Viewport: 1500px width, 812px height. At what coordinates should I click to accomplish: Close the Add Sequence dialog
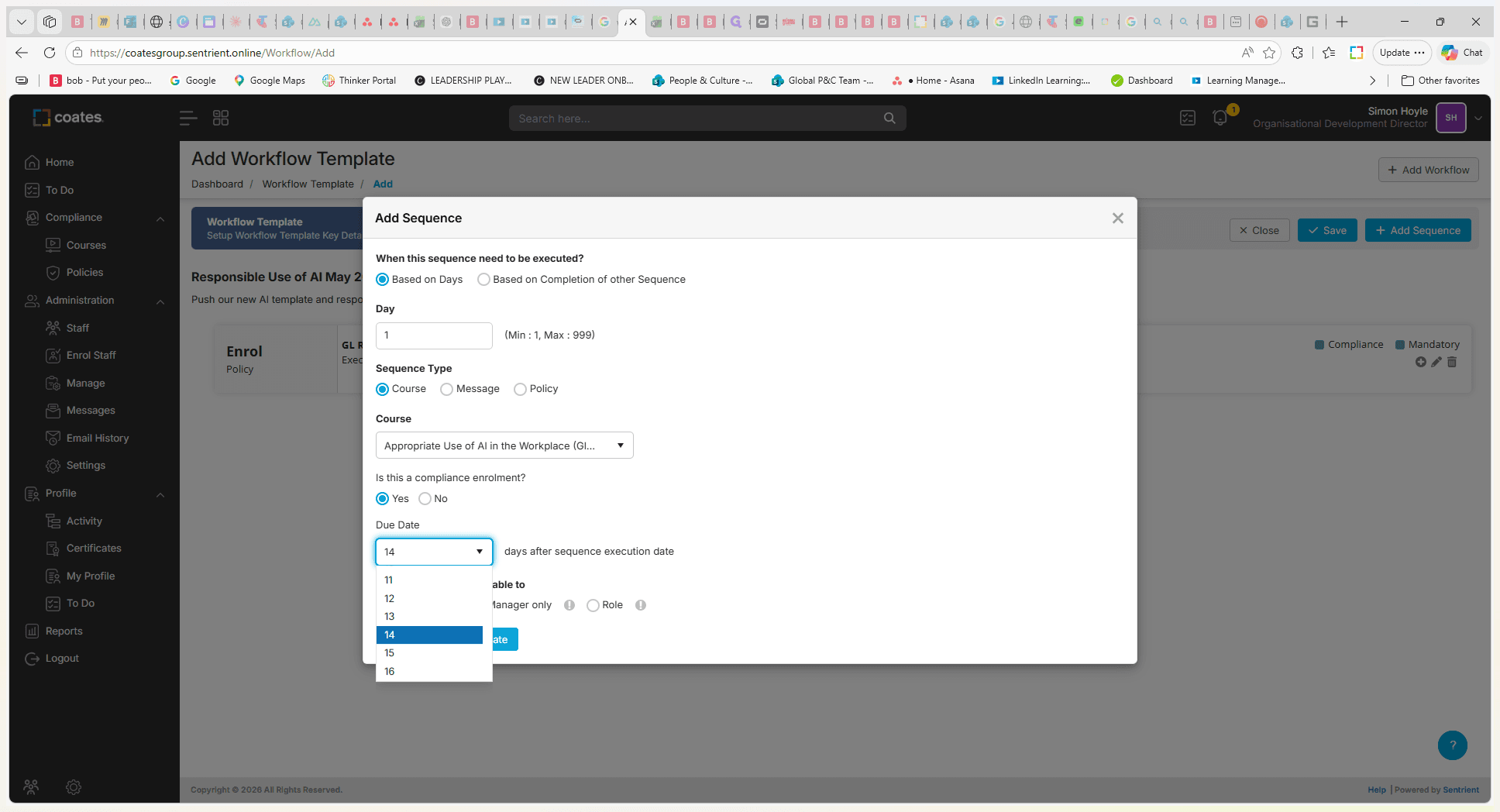[1117, 218]
